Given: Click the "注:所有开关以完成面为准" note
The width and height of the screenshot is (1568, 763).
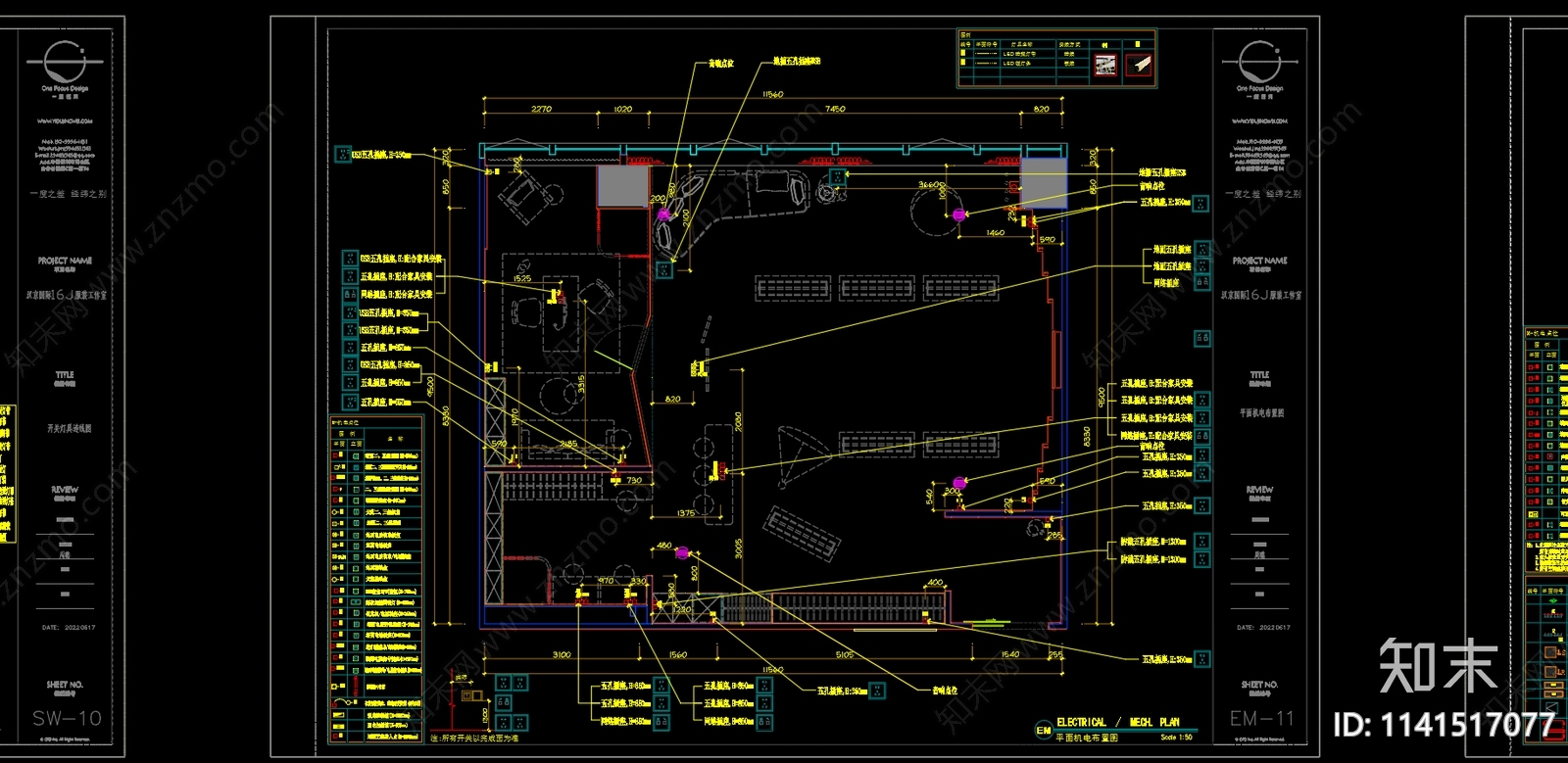Looking at the screenshot, I should click(x=474, y=738).
